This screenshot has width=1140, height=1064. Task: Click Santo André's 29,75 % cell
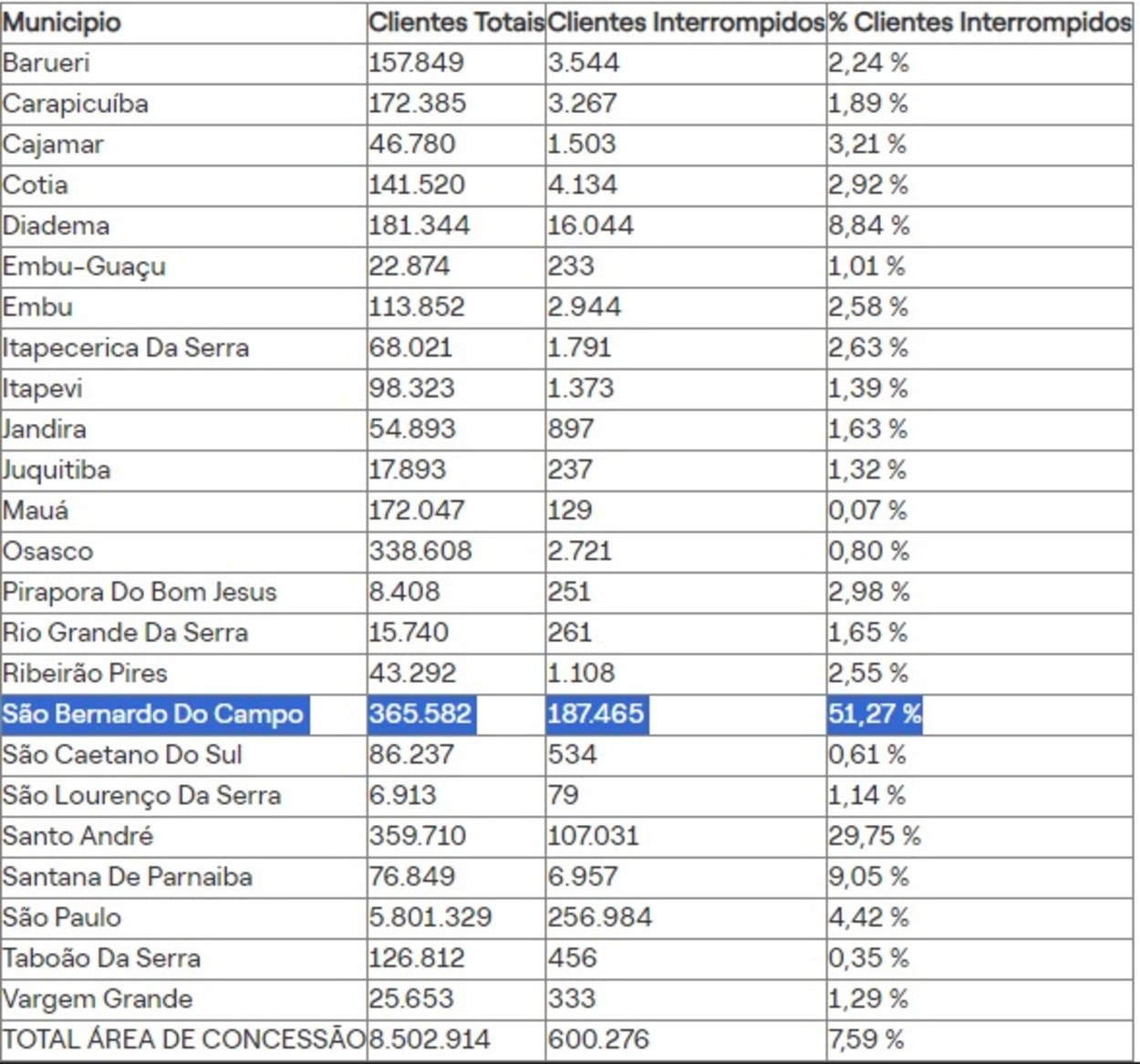874,836
